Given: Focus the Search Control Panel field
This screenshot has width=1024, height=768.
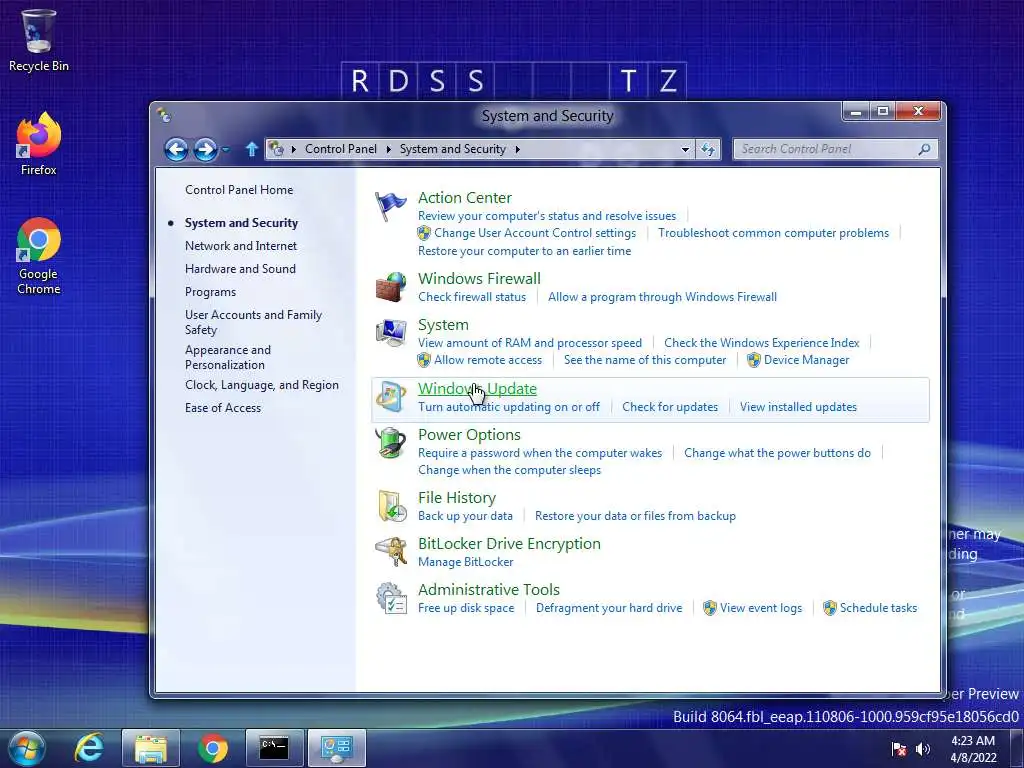Looking at the screenshot, I should pyautogui.click(x=835, y=149).
